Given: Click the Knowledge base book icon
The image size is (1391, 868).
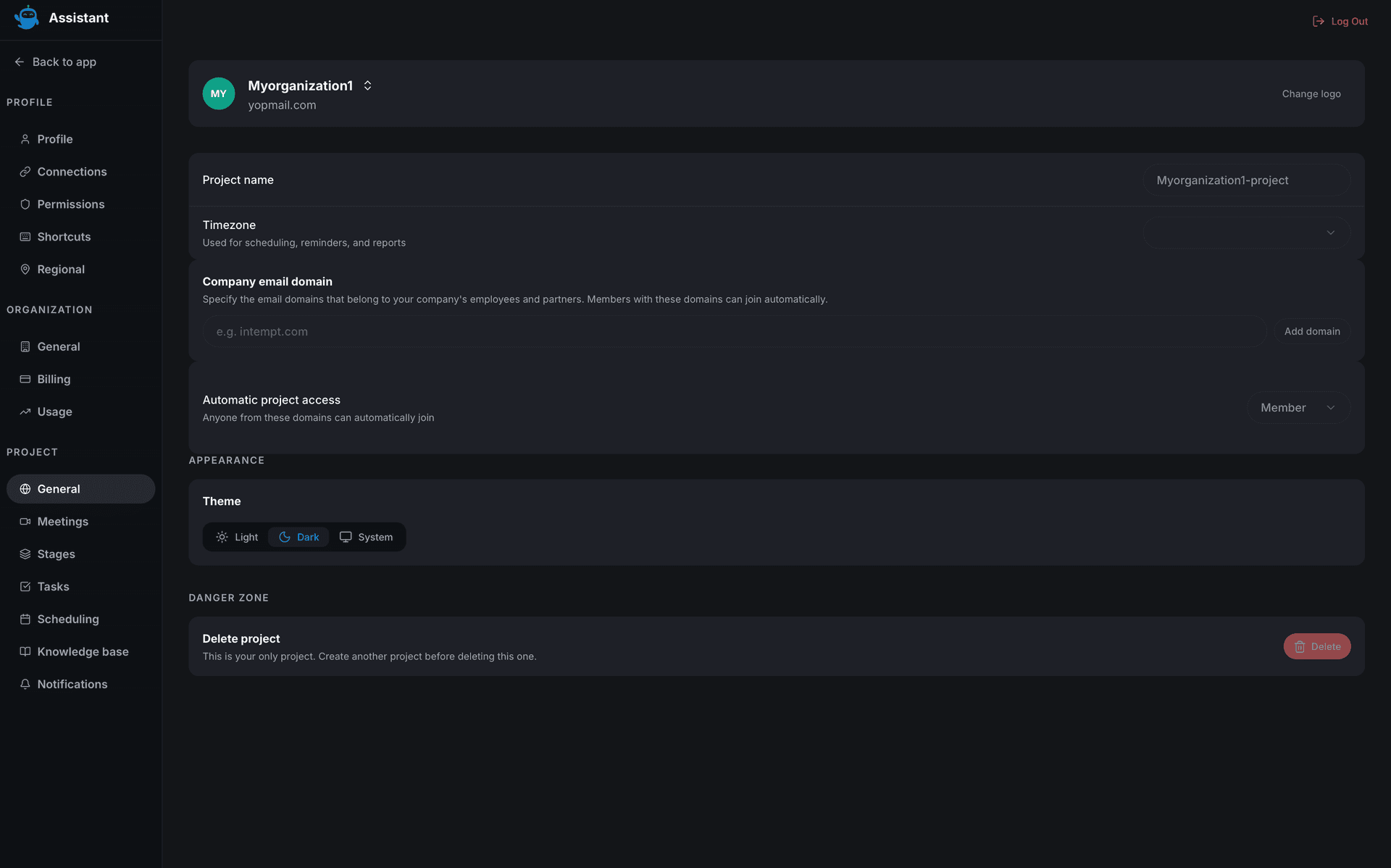Looking at the screenshot, I should [x=25, y=651].
